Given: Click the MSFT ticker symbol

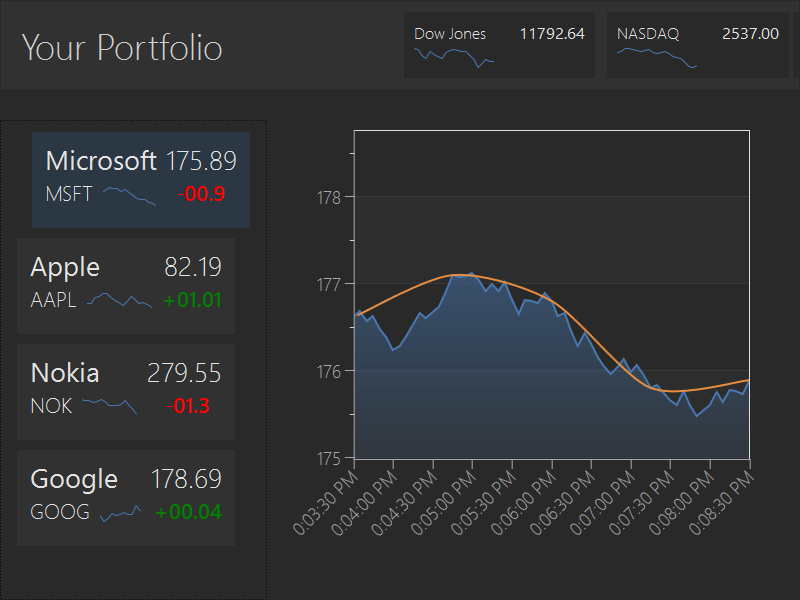Looking at the screenshot, I should (69, 194).
